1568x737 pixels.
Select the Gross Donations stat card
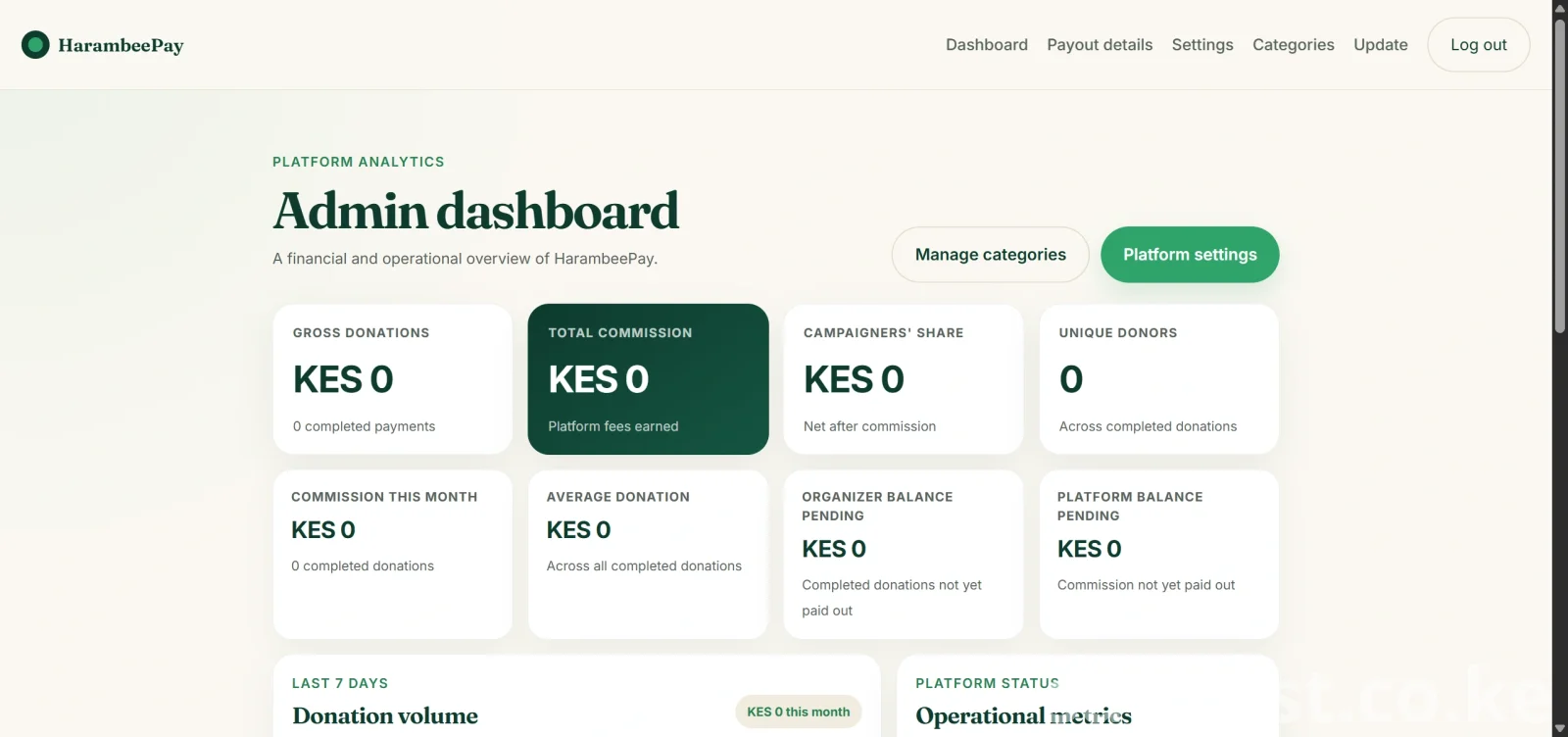coord(393,379)
